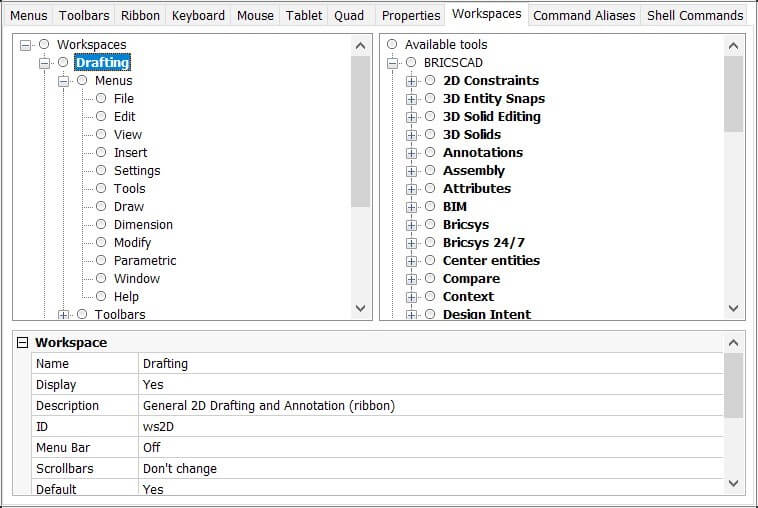Image resolution: width=758 pixels, height=508 pixels.
Task: Select the Keyboard tab
Action: [x=198, y=16]
